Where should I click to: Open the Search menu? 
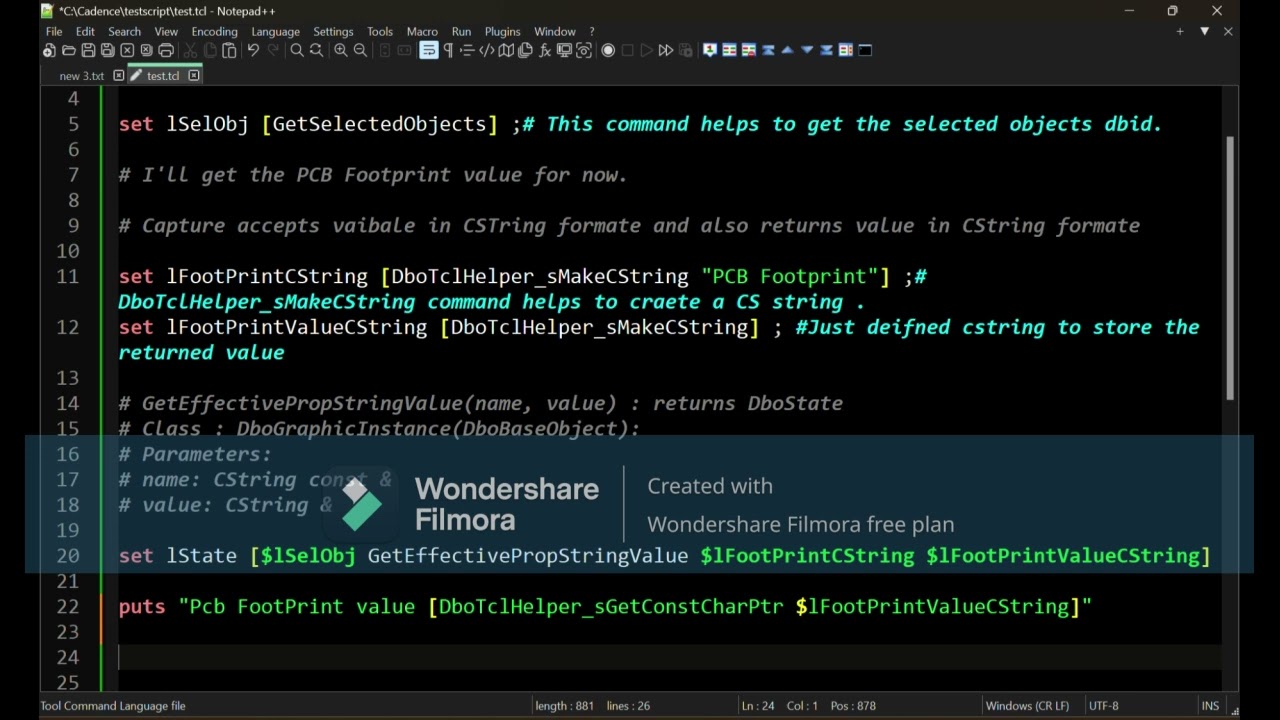click(x=124, y=31)
